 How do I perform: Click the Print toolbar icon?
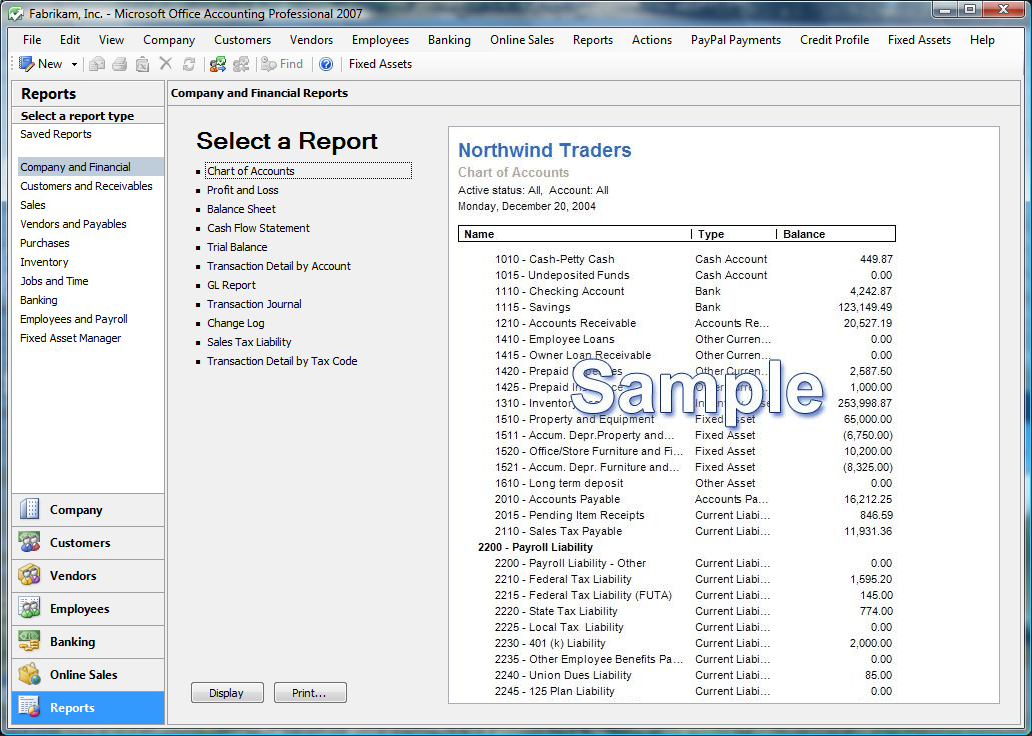[x=120, y=64]
